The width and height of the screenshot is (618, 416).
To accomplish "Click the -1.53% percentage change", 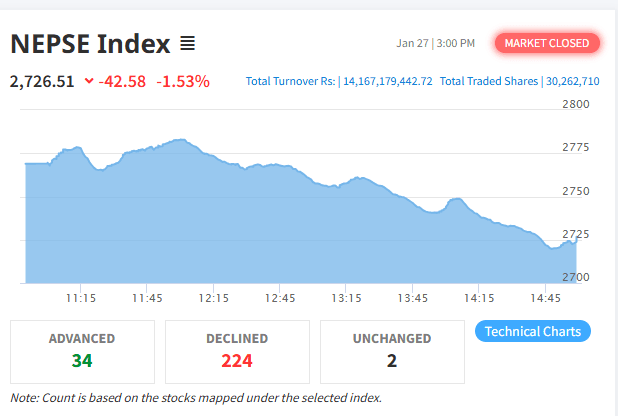I will pos(182,82).
